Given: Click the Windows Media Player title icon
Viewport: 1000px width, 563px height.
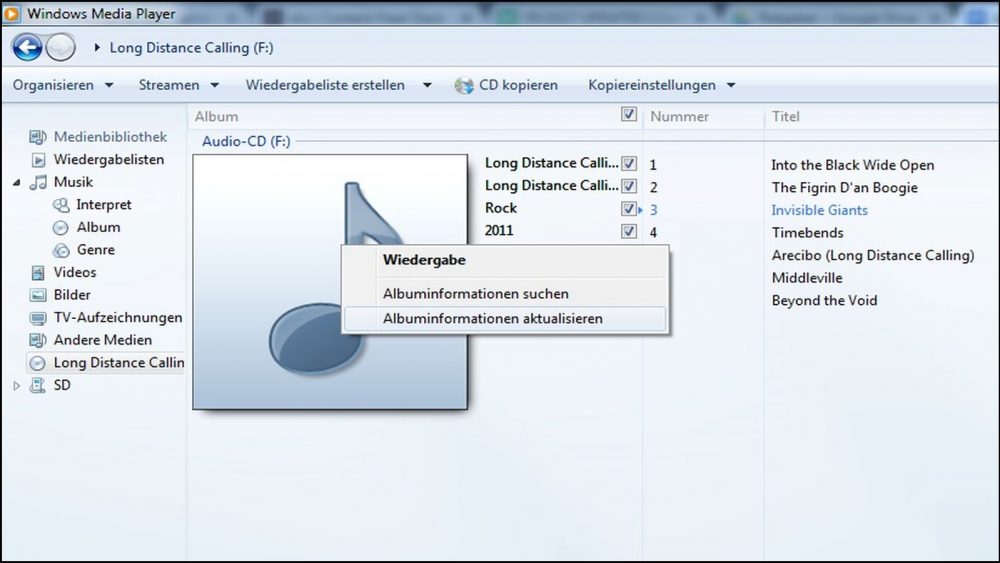Looking at the screenshot, I should tap(11, 13).
